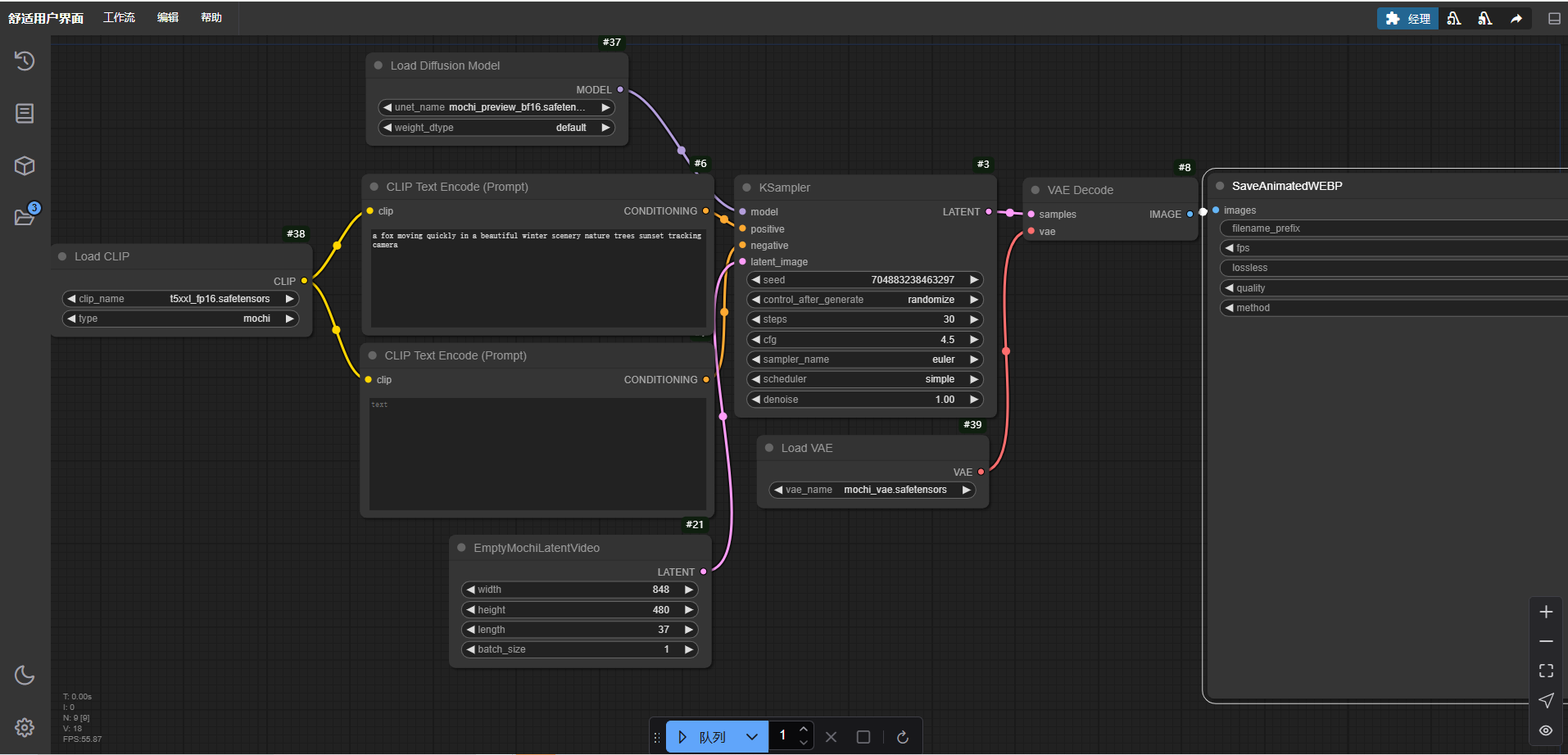Open the 工作流 menu

tap(119, 17)
